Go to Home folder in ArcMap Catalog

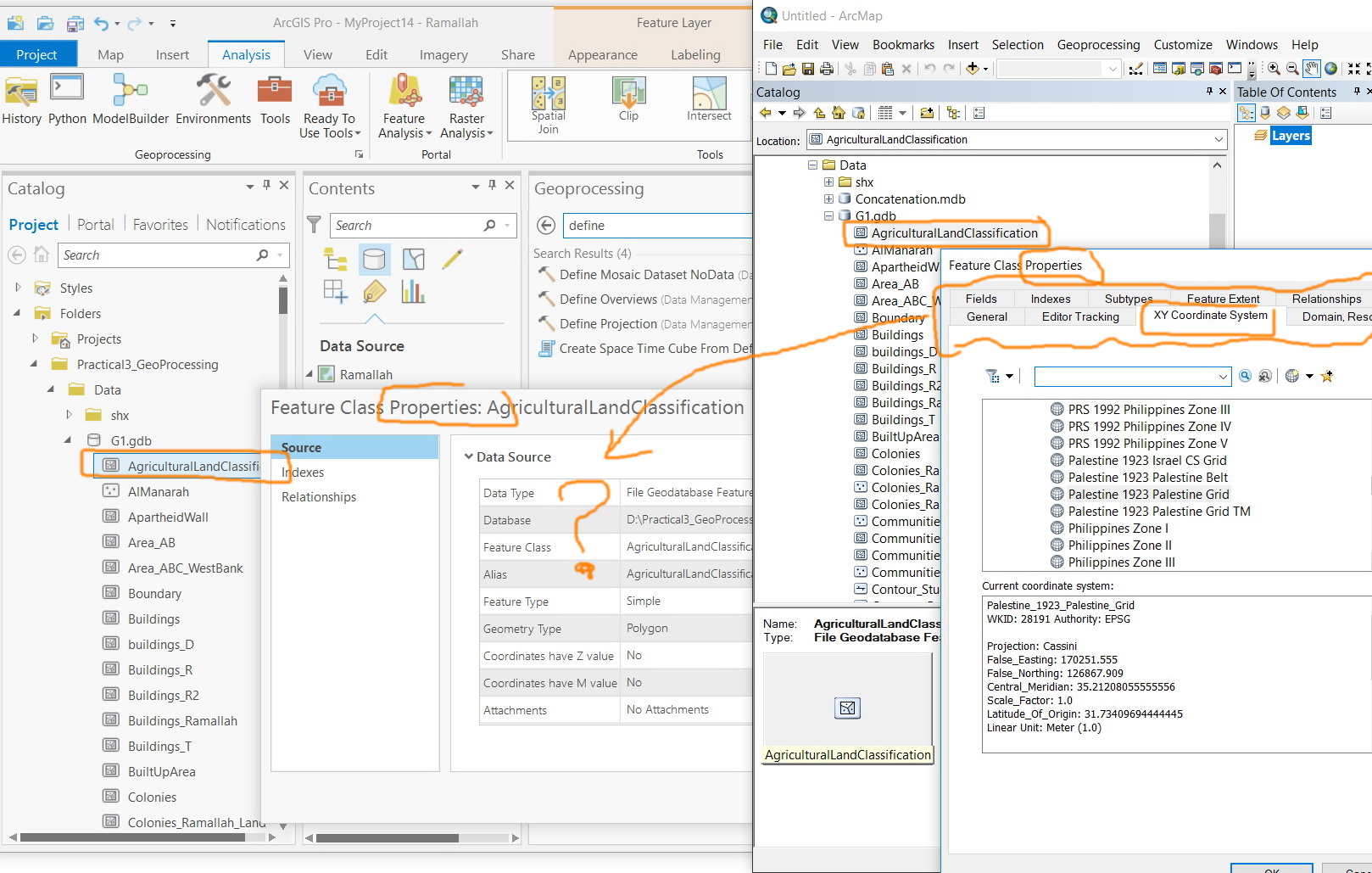[x=838, y=113]
